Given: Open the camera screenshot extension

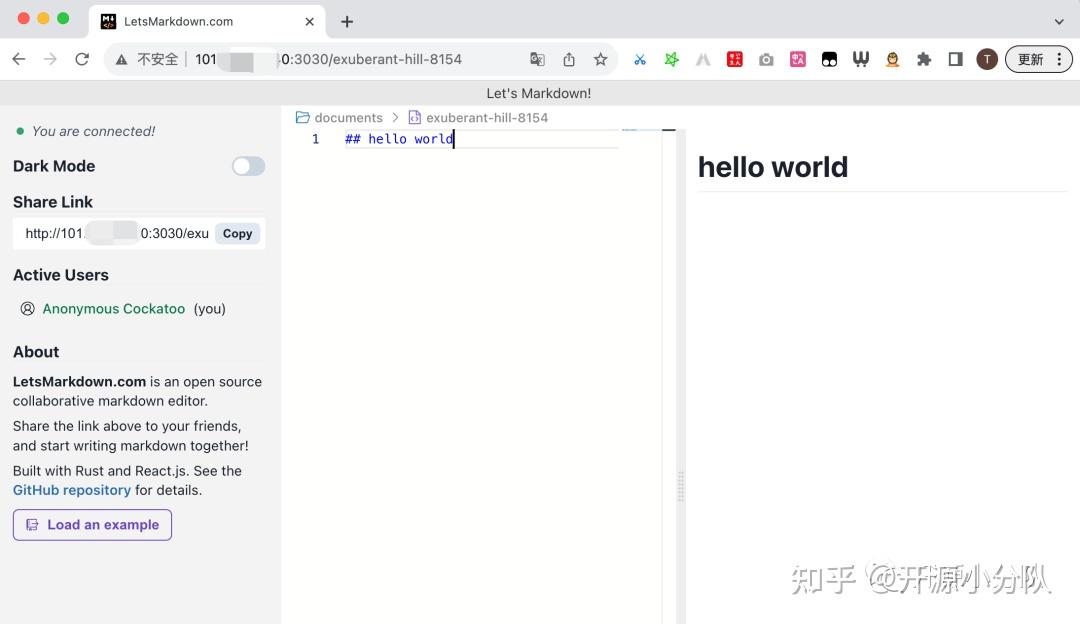Looking at the screenshot, I should [x=766, y=60].
